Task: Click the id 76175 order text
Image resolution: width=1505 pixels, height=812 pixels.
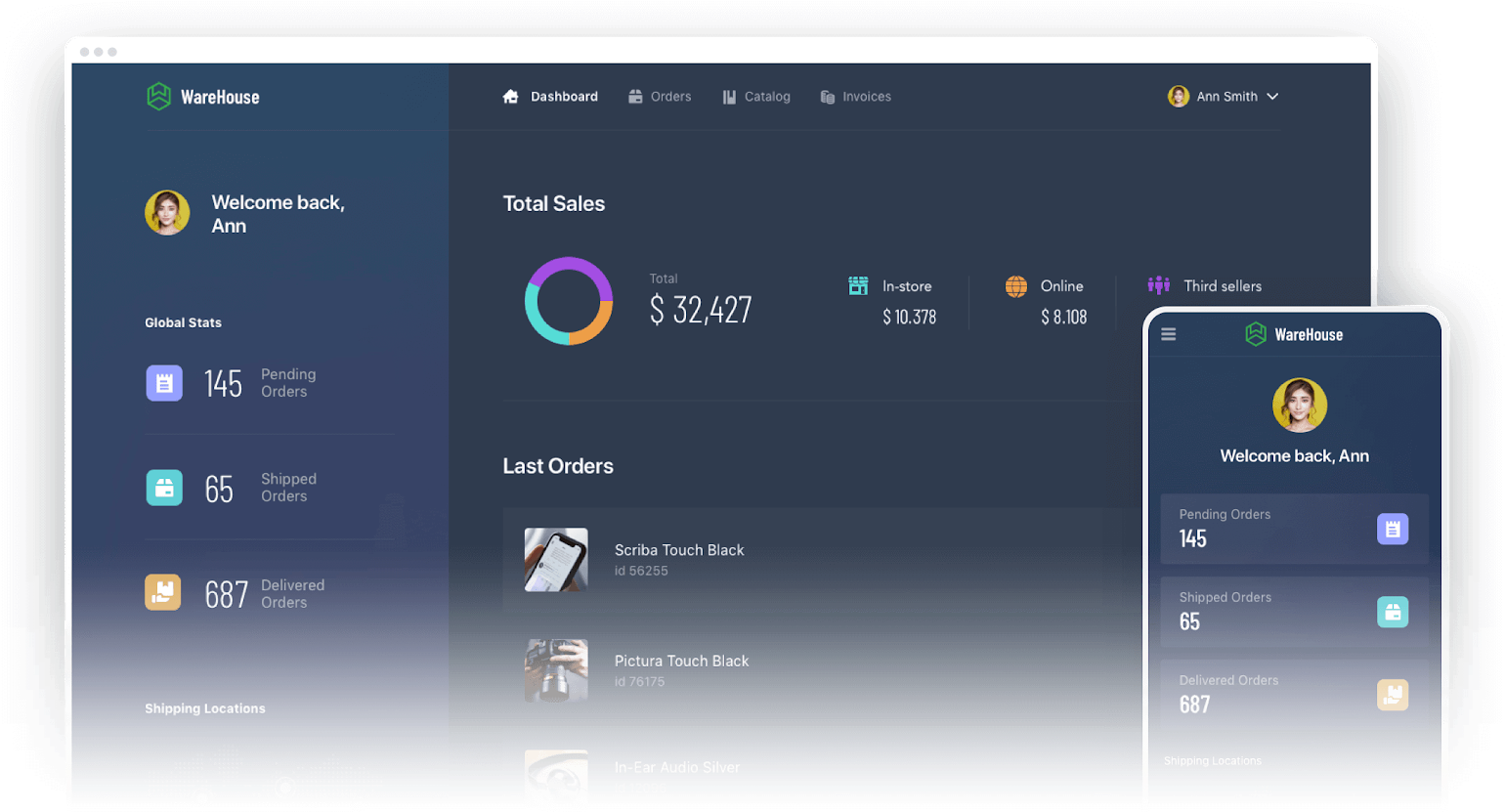Action: (x=639, y=682)
